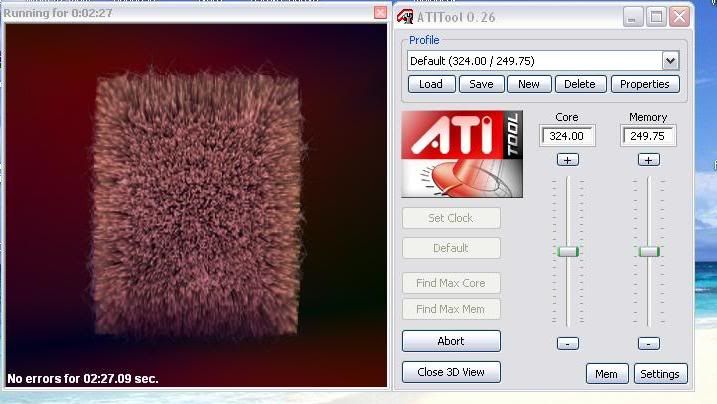Click the disabled Set Clock button

pyautogui.click(x=451, y=218)
